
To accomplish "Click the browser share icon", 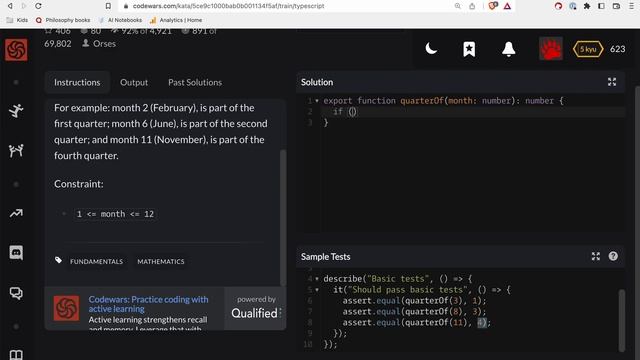I will (x=472, y=6).
